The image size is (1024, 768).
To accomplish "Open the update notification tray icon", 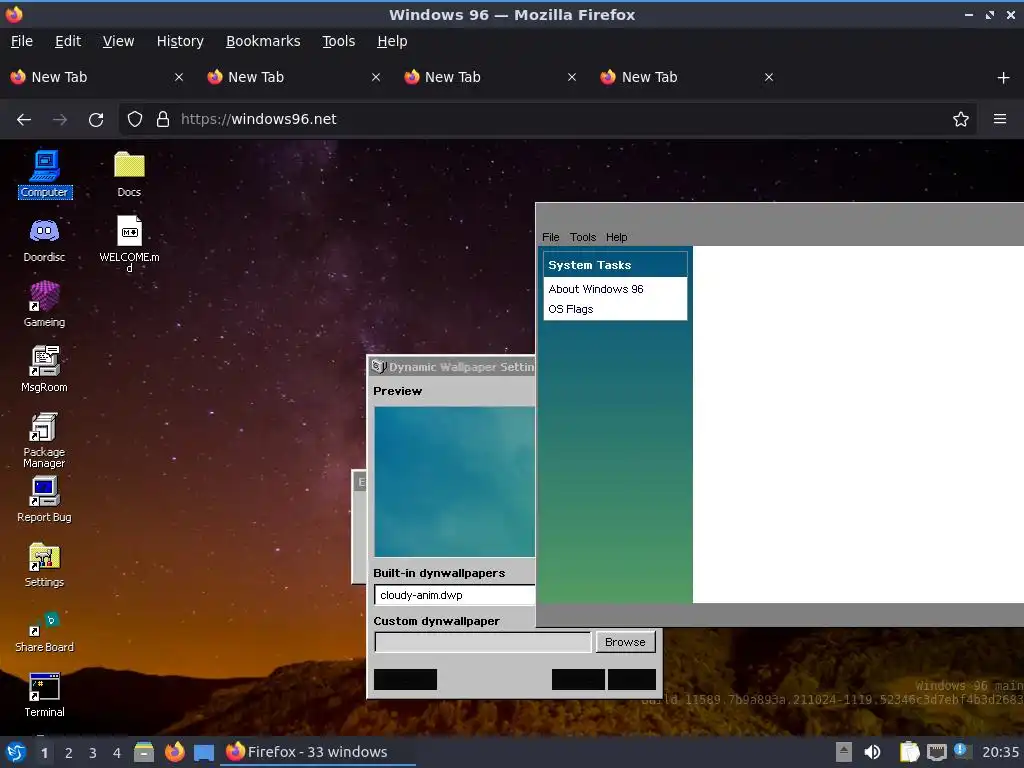I will 962,751.
